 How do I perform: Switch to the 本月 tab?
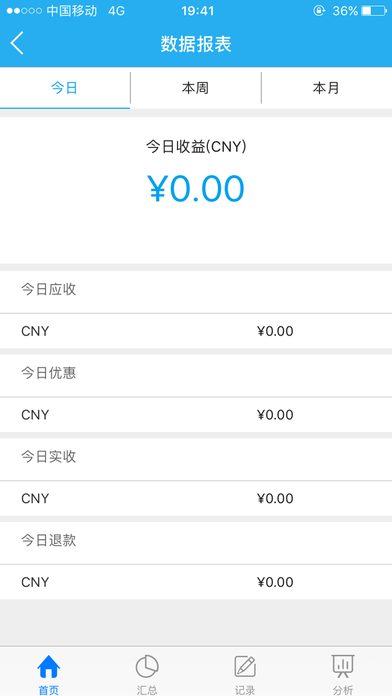tap(326, 88)
